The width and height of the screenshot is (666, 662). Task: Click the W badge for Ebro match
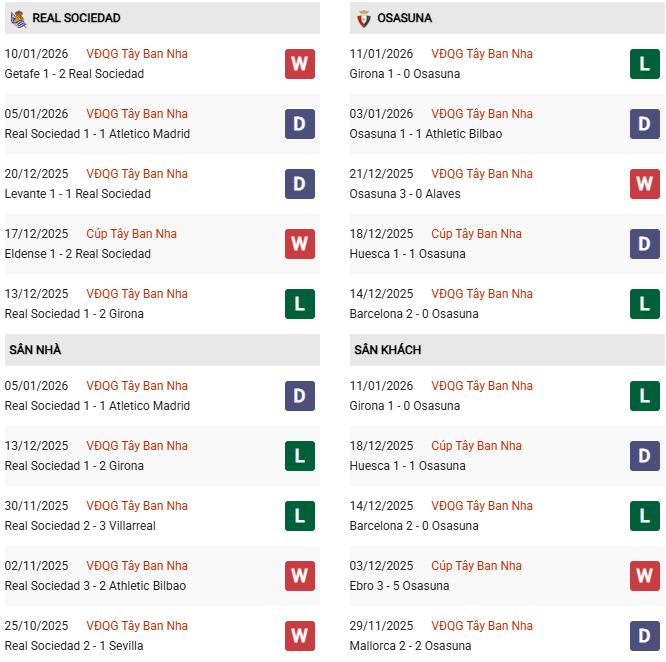point(644,576)
